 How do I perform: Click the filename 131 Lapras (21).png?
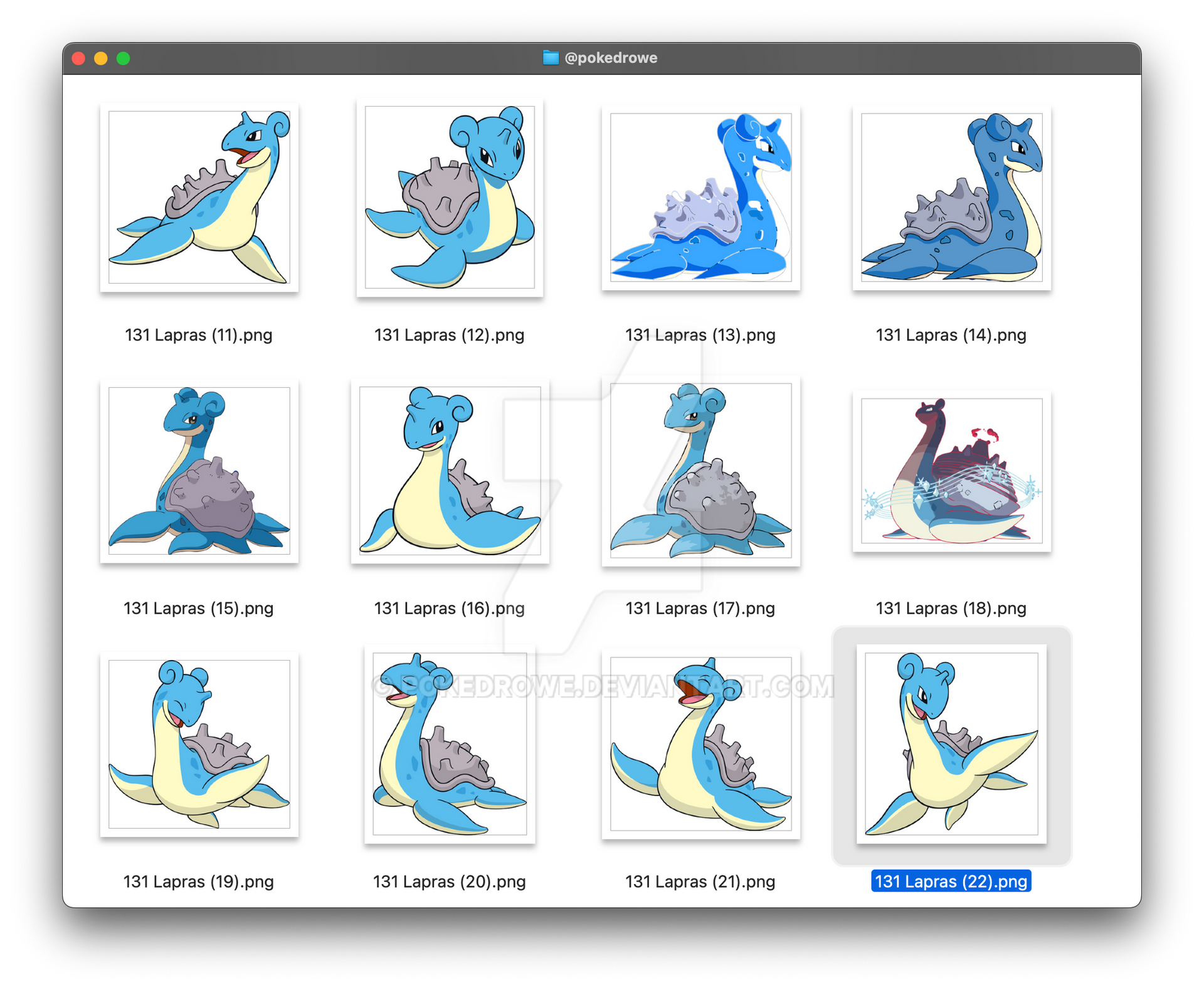[700, 882]
